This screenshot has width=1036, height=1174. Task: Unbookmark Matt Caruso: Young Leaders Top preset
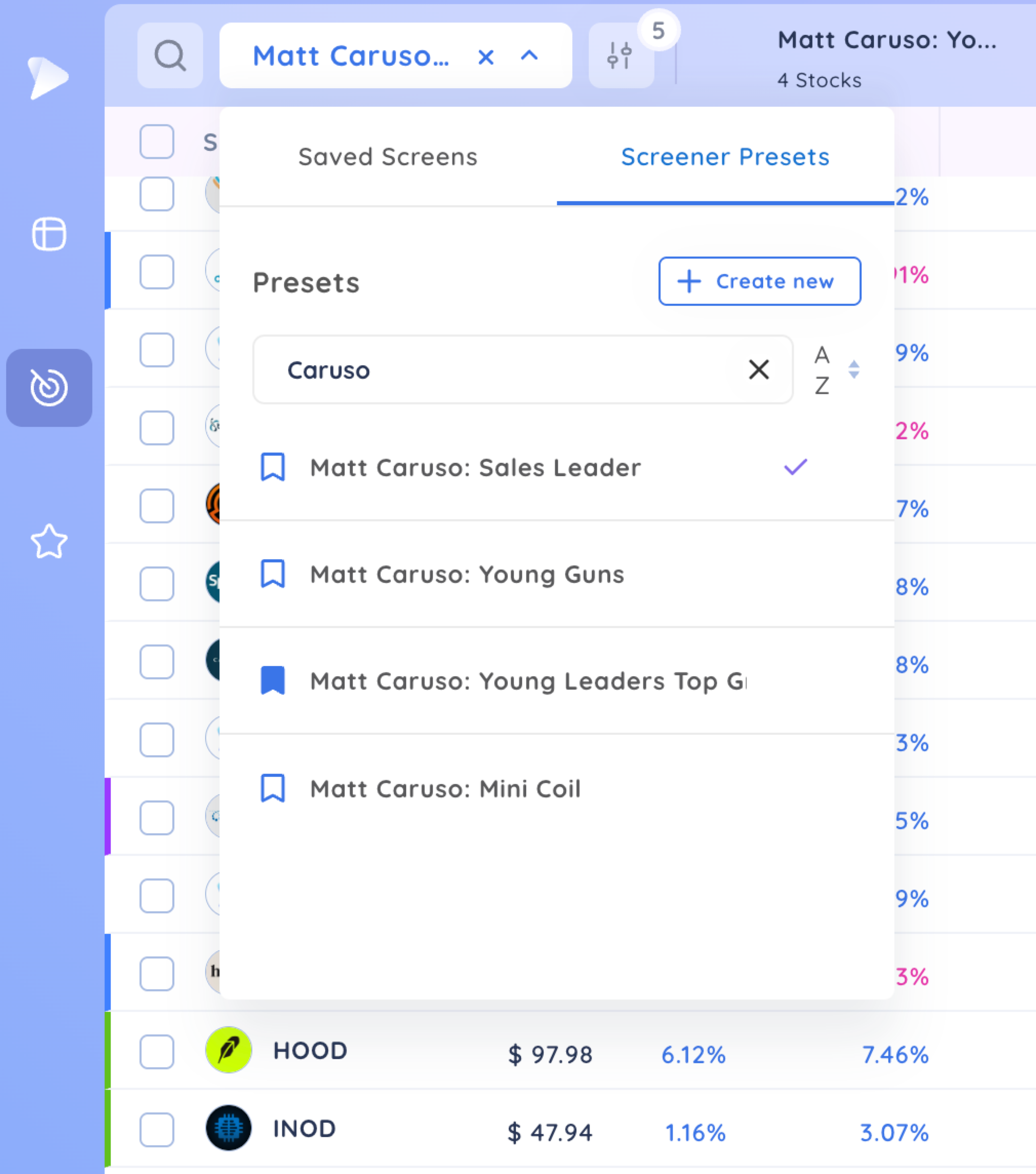click(x=273, y=680)
